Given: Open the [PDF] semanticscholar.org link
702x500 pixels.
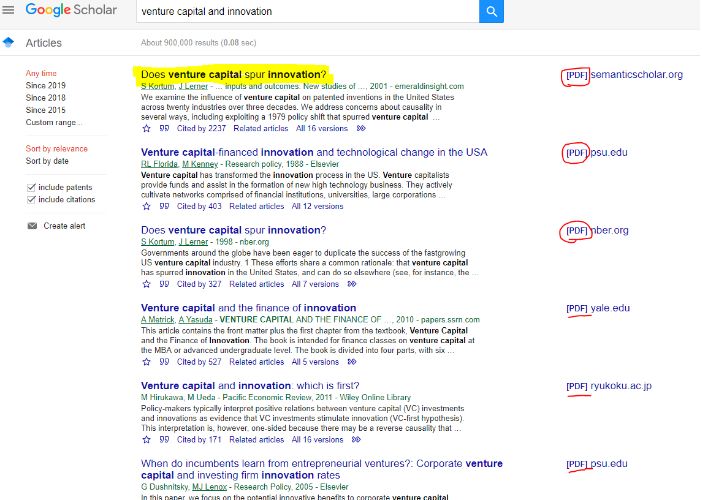Looking at the screenshot, I should click(624, 75).
